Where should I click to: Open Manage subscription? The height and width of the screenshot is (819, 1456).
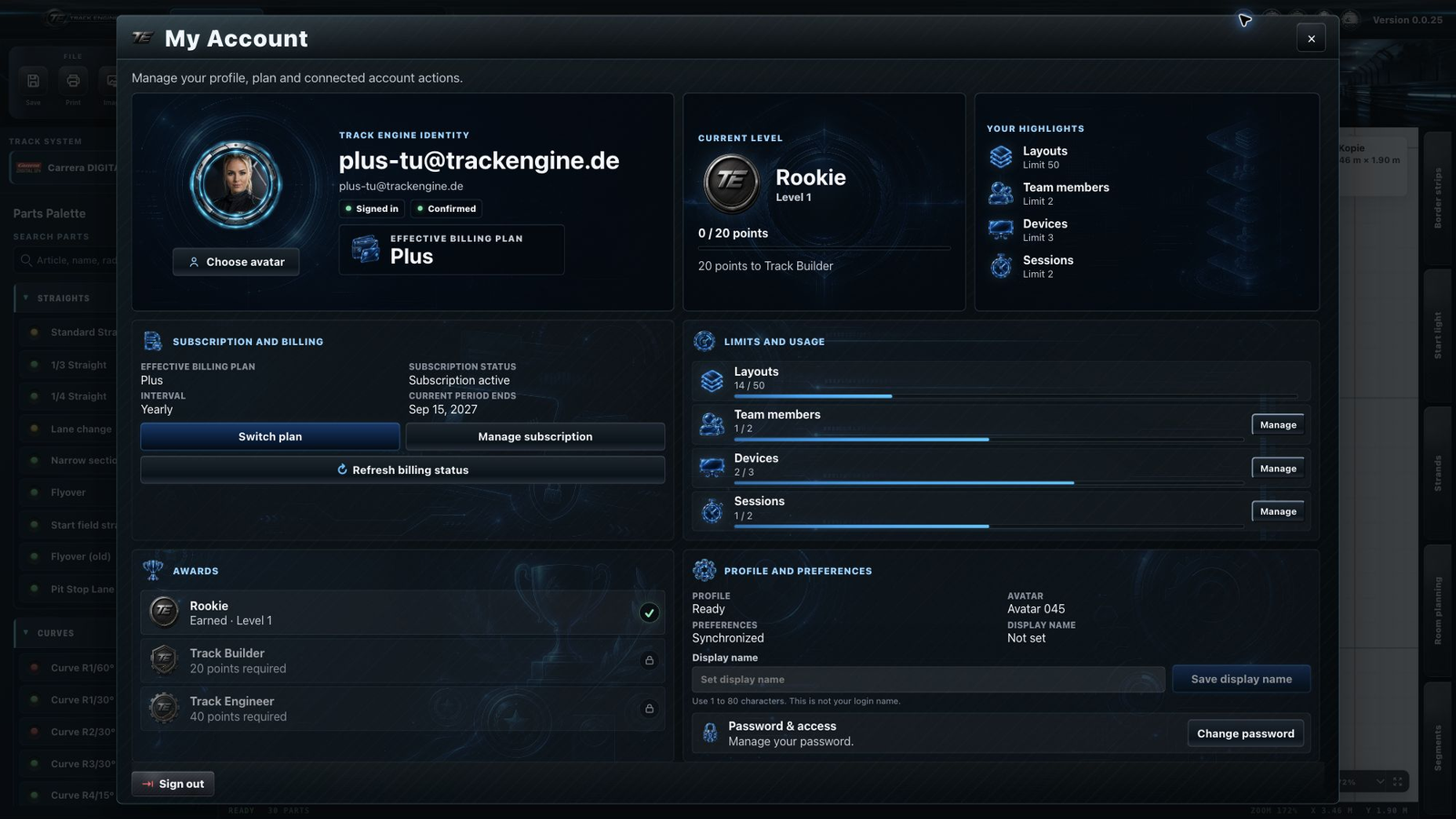coord(535,437)
